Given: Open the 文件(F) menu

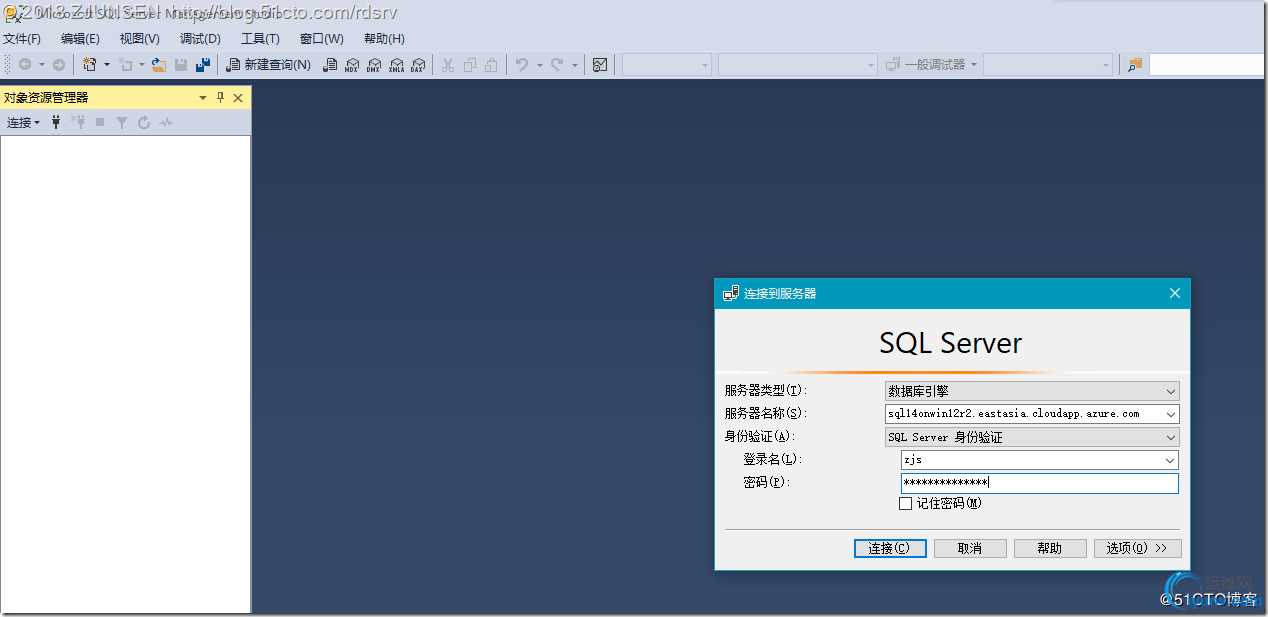Looking at the screenshot, I should (x=22, y=39).
